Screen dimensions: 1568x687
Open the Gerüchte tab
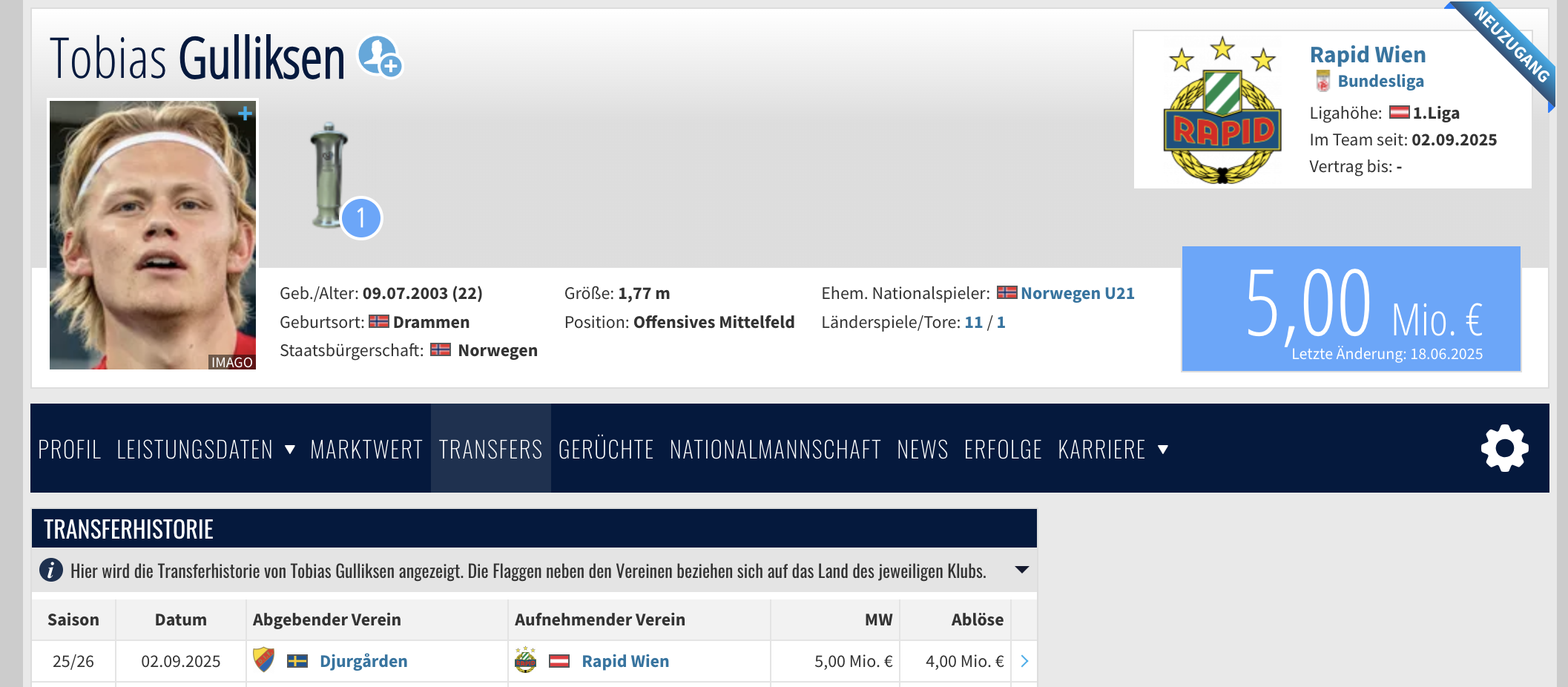click(x=606, y=450)
